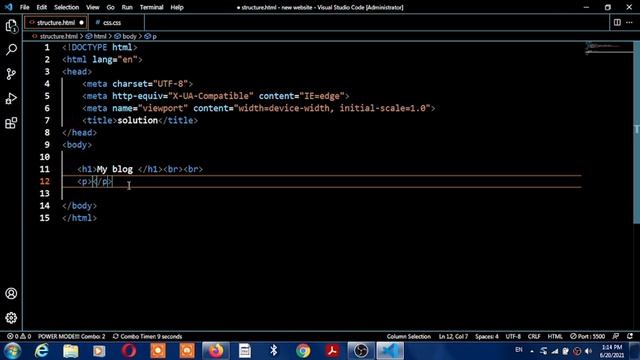Click Windows Start button
Screen dimensions: 640x360
click(12, 351)
